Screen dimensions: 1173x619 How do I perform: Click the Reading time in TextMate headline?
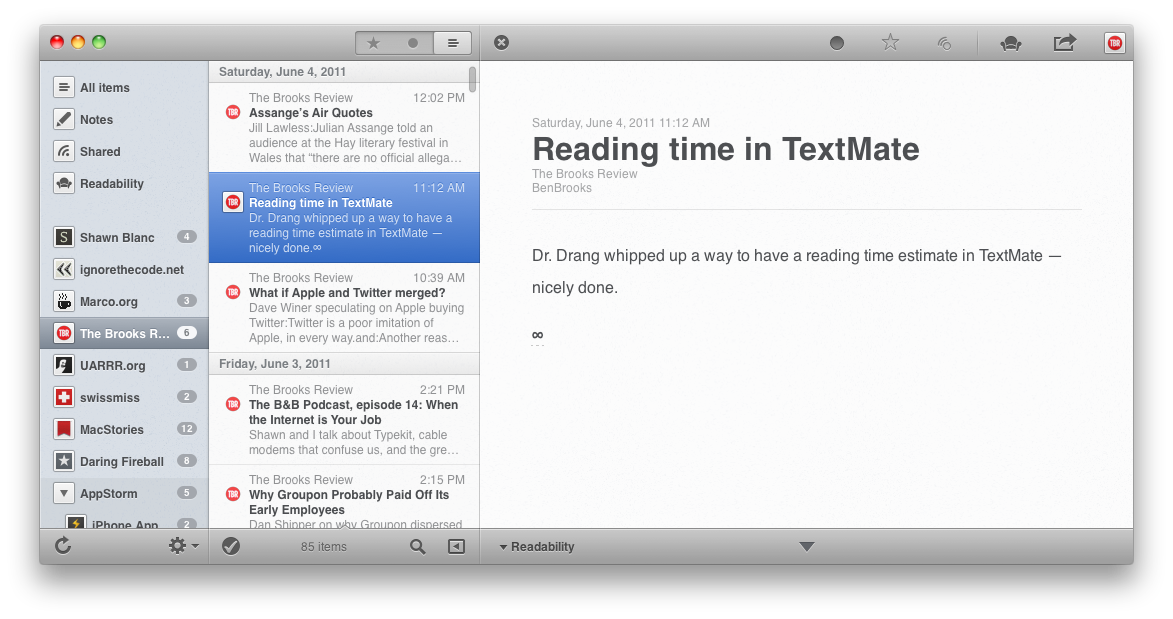(726, 150)
